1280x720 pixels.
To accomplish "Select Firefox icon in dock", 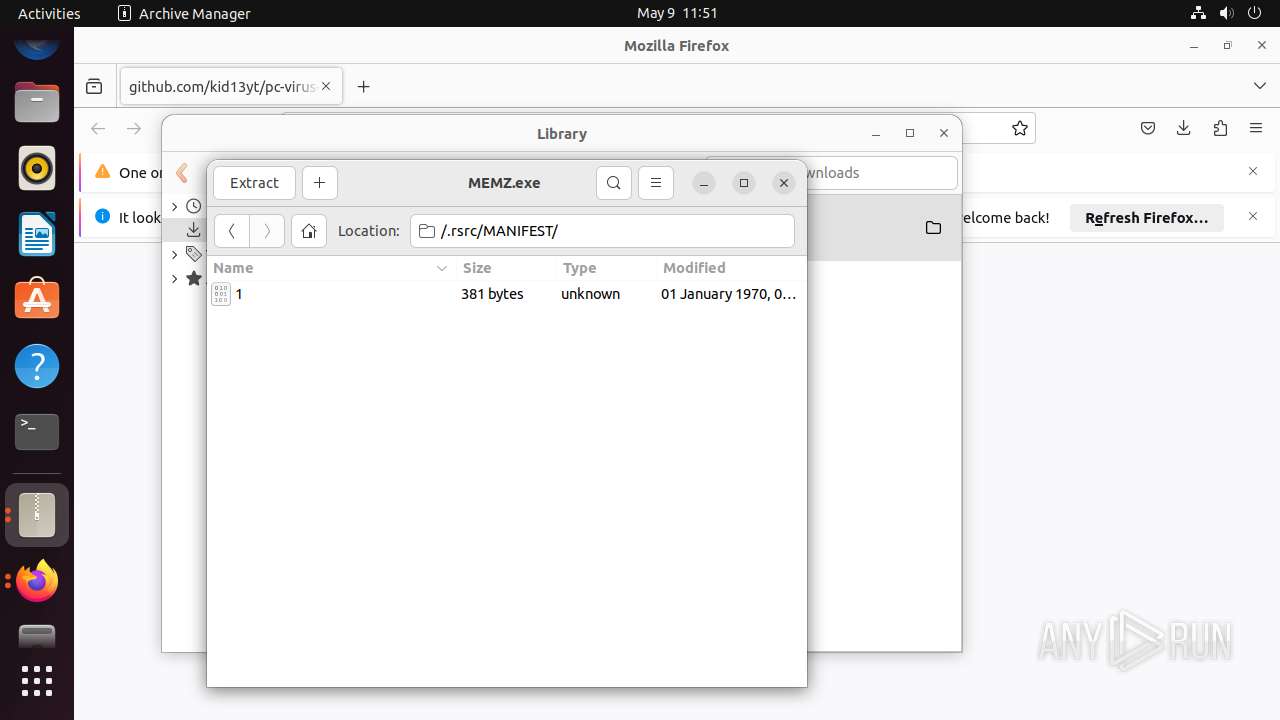I will pos(37,581).
